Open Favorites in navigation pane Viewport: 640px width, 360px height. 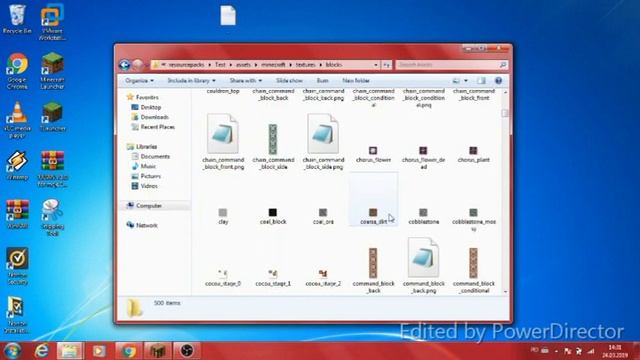(x=142, y=97)
